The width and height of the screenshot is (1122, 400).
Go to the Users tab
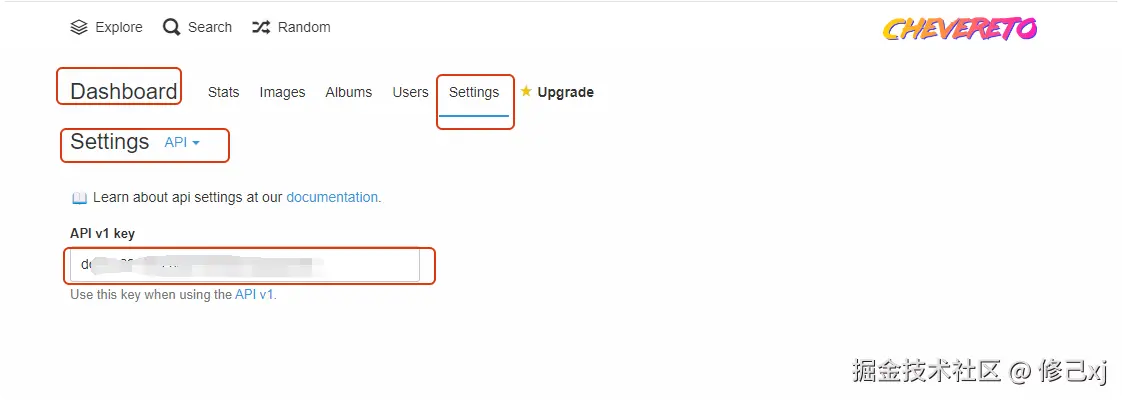[x=410, y=92]
